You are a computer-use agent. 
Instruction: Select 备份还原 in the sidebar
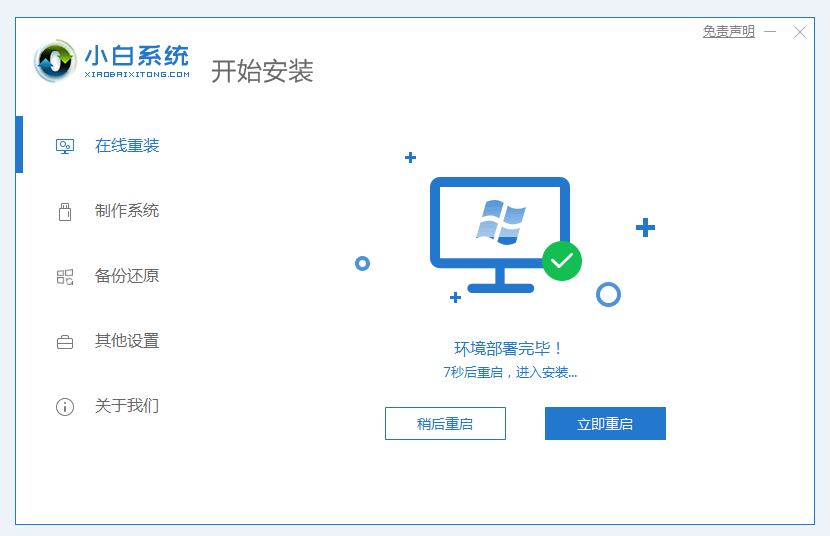tap(127, 276)
